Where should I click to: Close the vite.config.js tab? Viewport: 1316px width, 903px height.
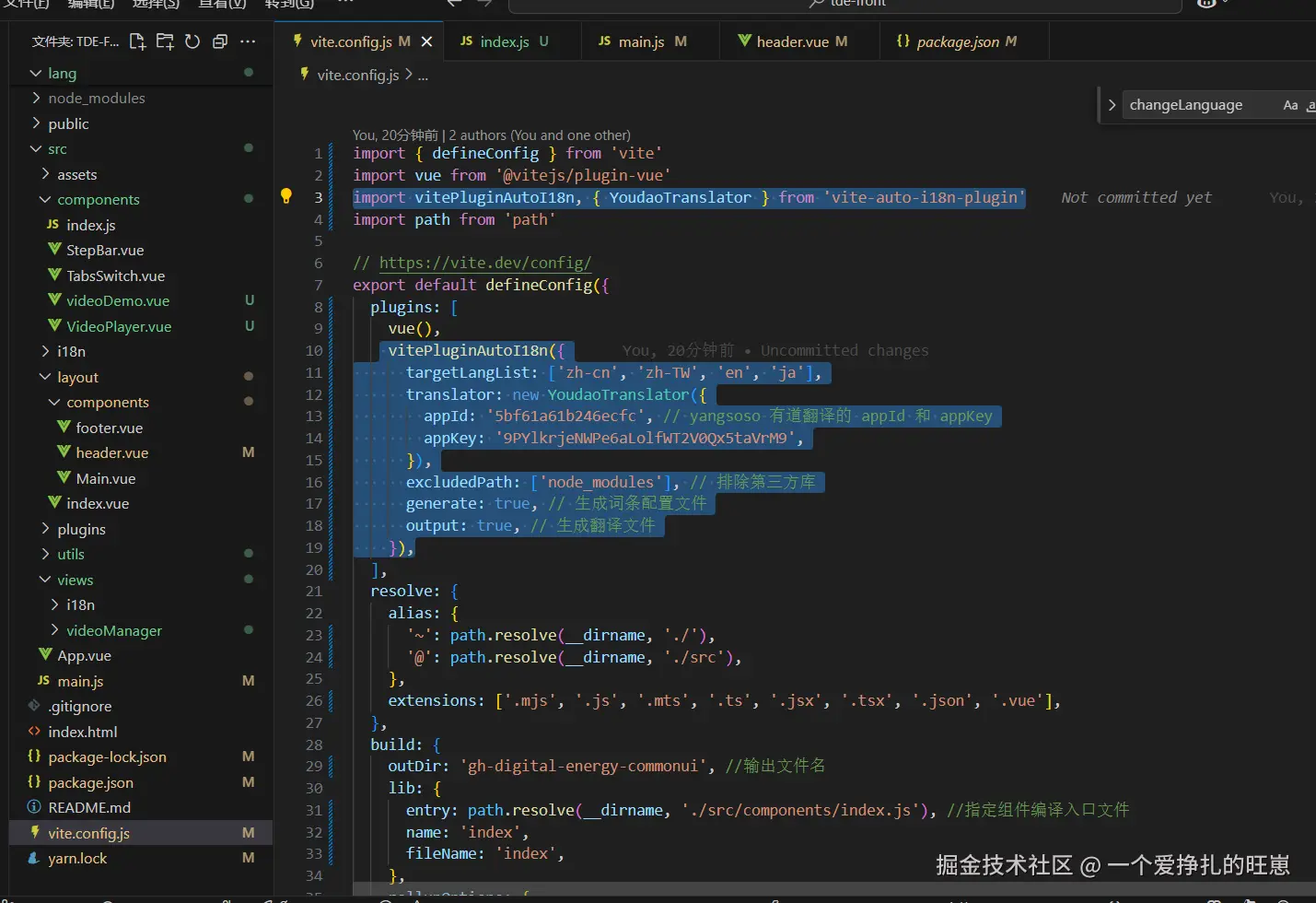pos(426,41)
